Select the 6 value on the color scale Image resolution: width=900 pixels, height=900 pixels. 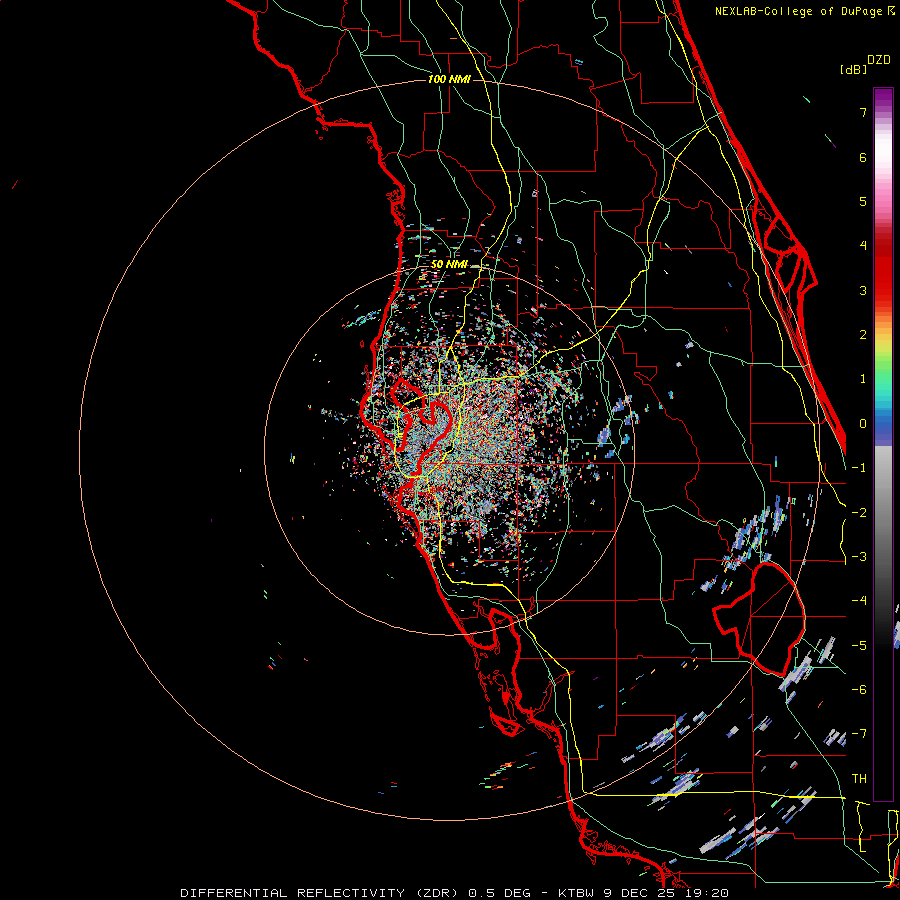point(863,157)
